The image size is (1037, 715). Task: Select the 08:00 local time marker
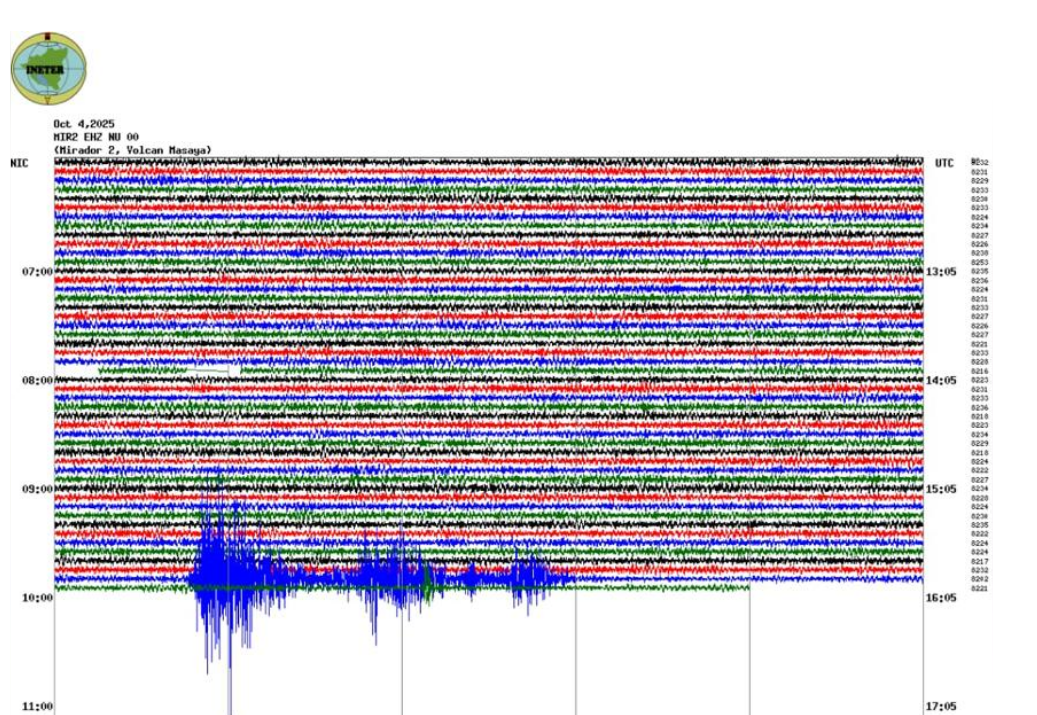point(37,380)
